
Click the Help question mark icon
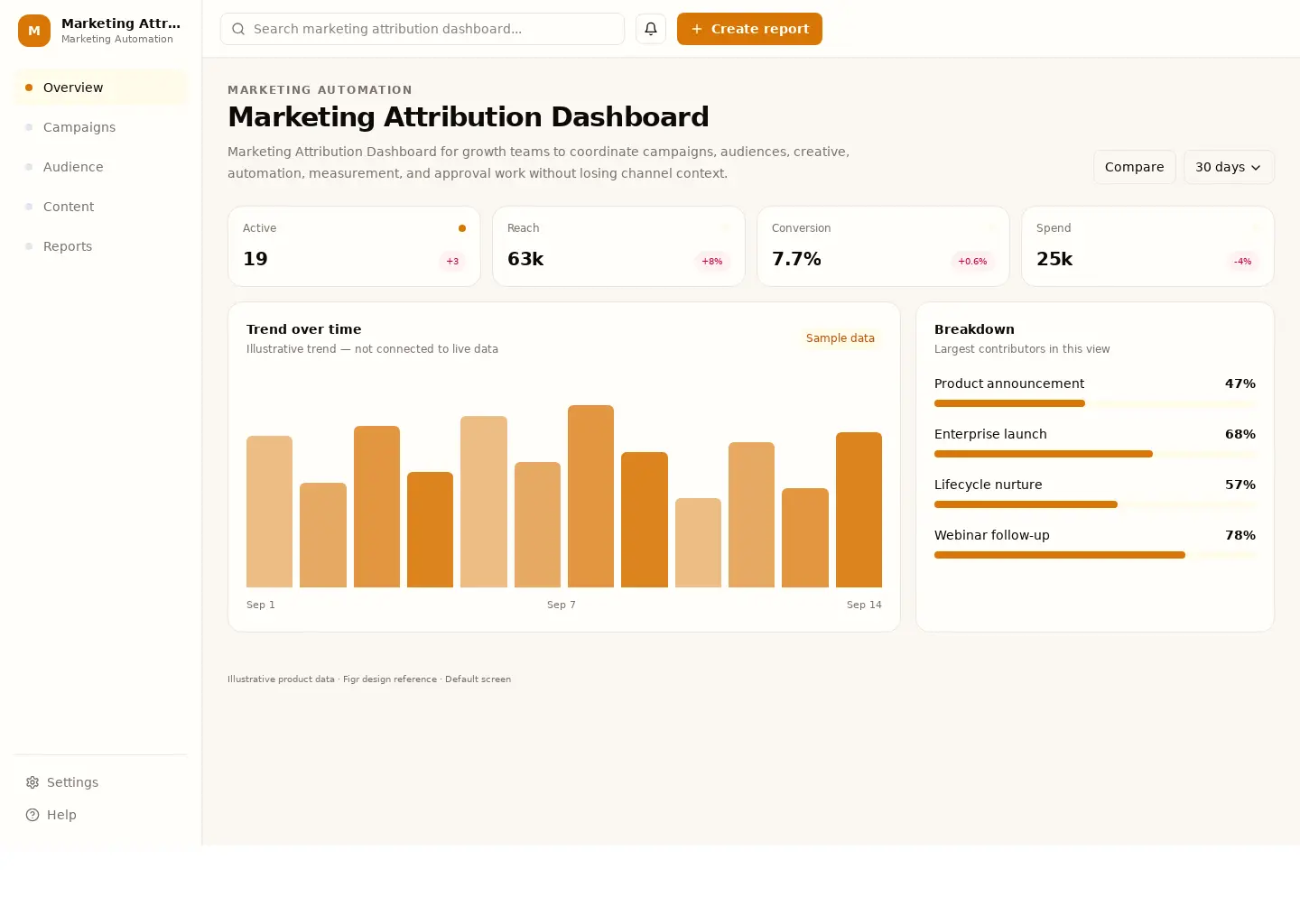pyautogui.click(x=32, y=815)
